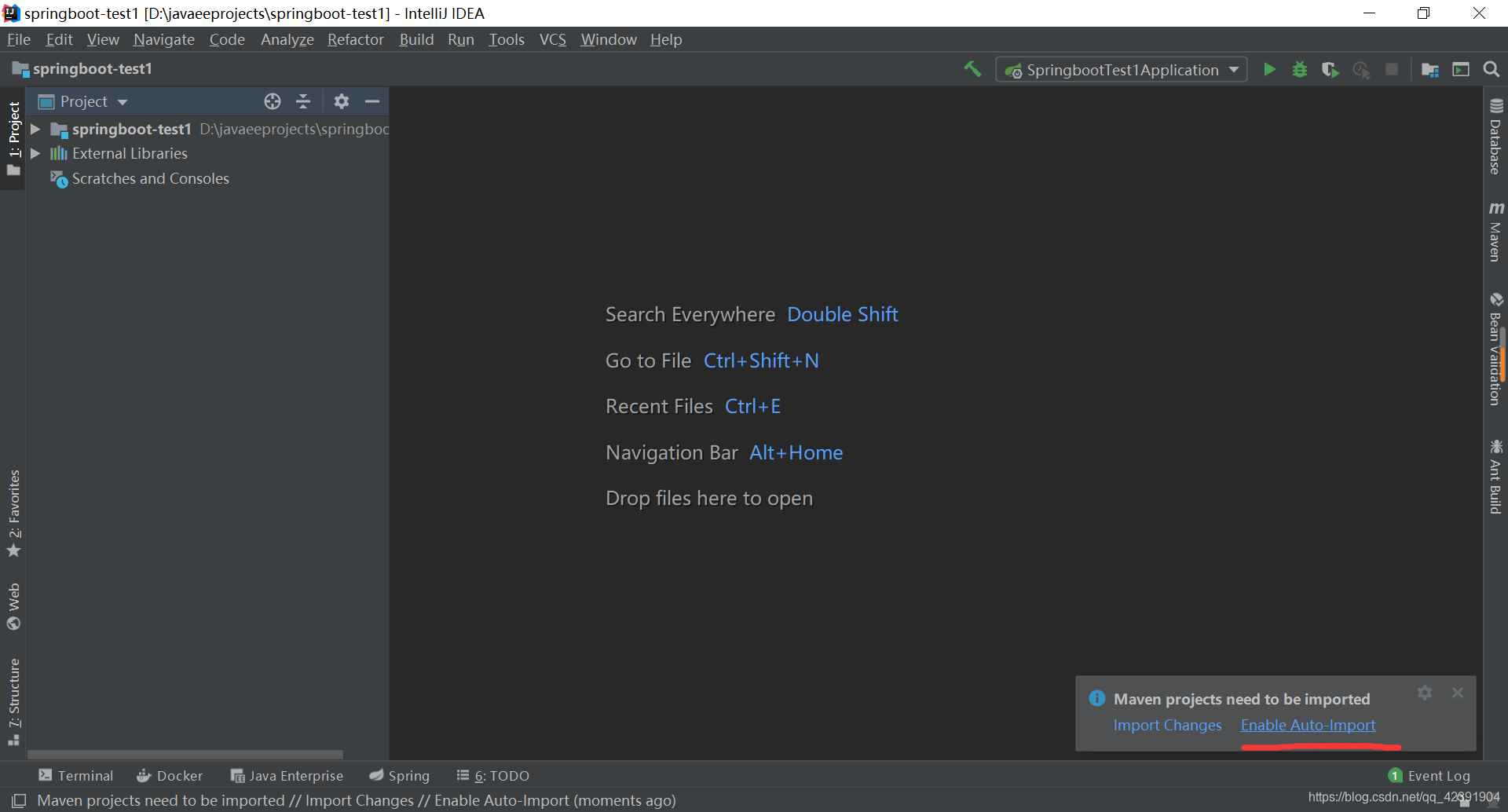Locate file with crosshair target icon

click(273, 101)
